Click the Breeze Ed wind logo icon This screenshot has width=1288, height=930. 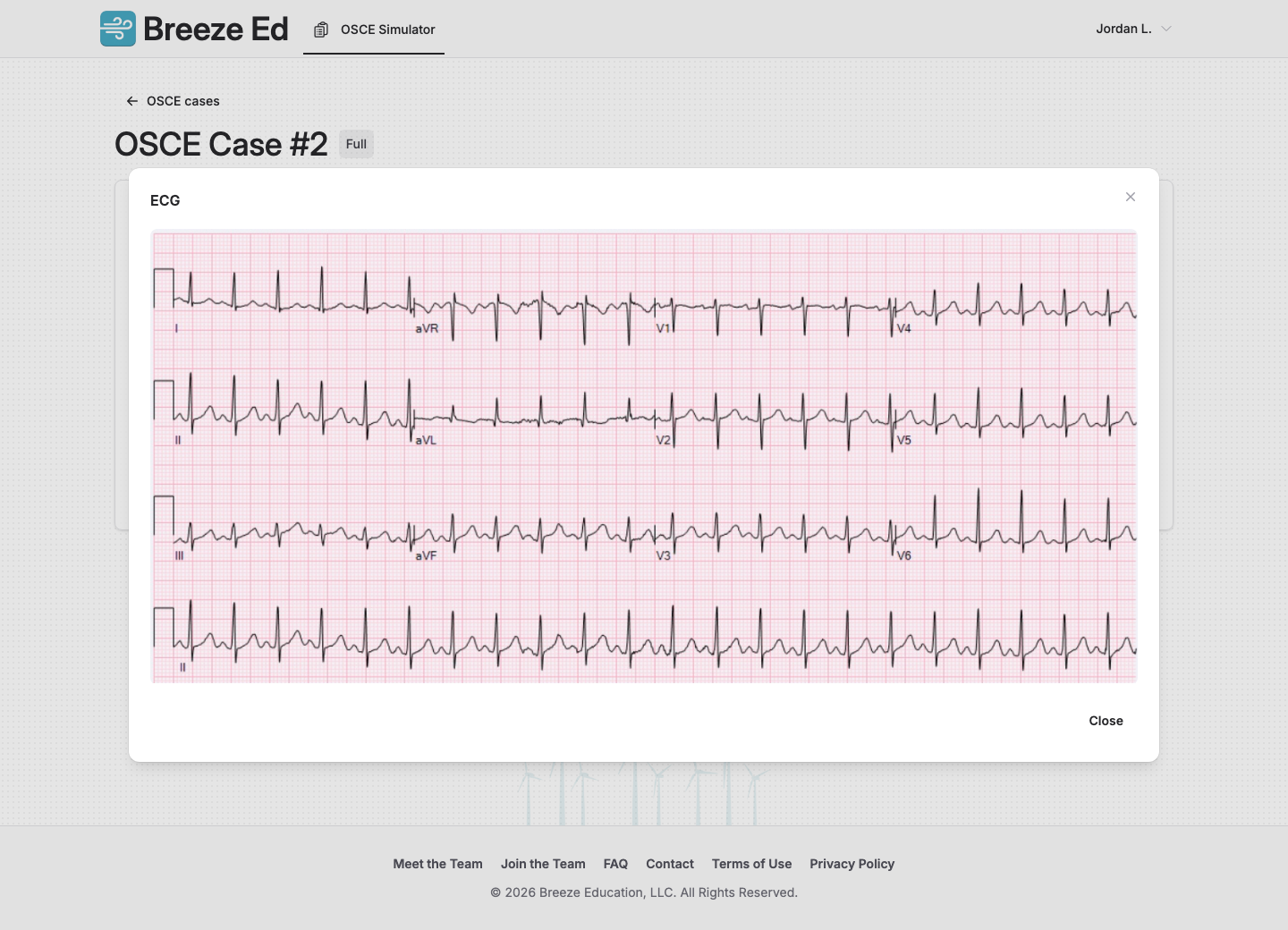[118, 29]
